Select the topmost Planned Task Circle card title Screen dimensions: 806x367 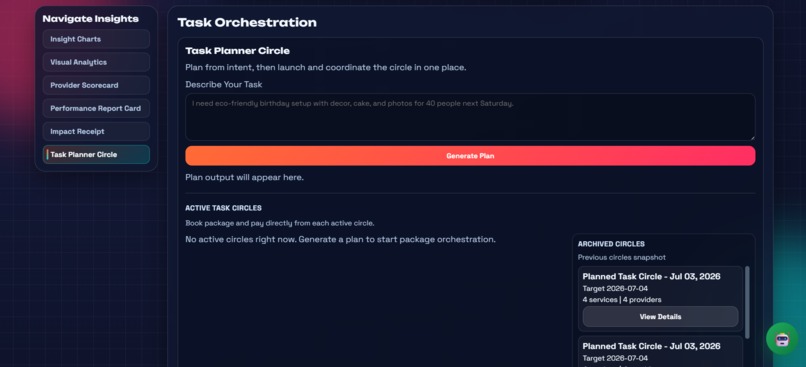coord(651,277)
